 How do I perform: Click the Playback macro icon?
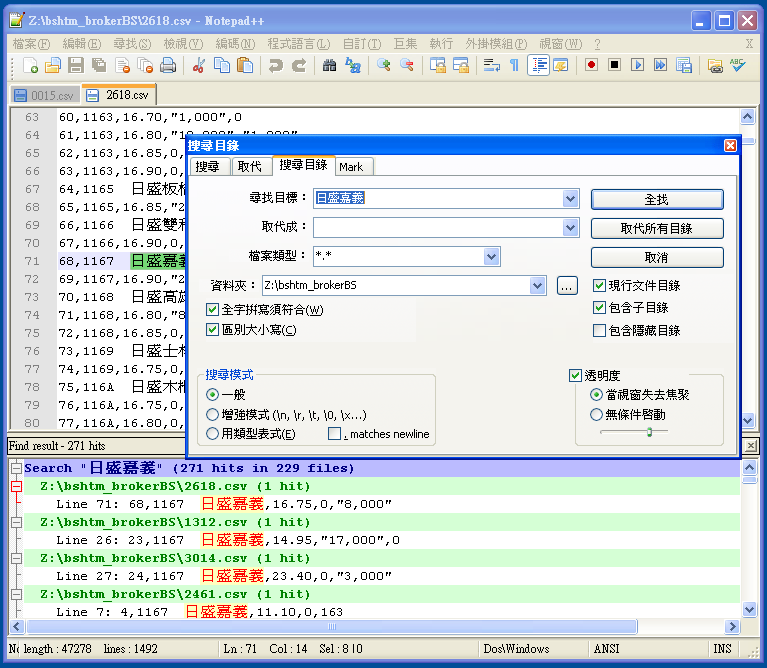tap(637, 66)
